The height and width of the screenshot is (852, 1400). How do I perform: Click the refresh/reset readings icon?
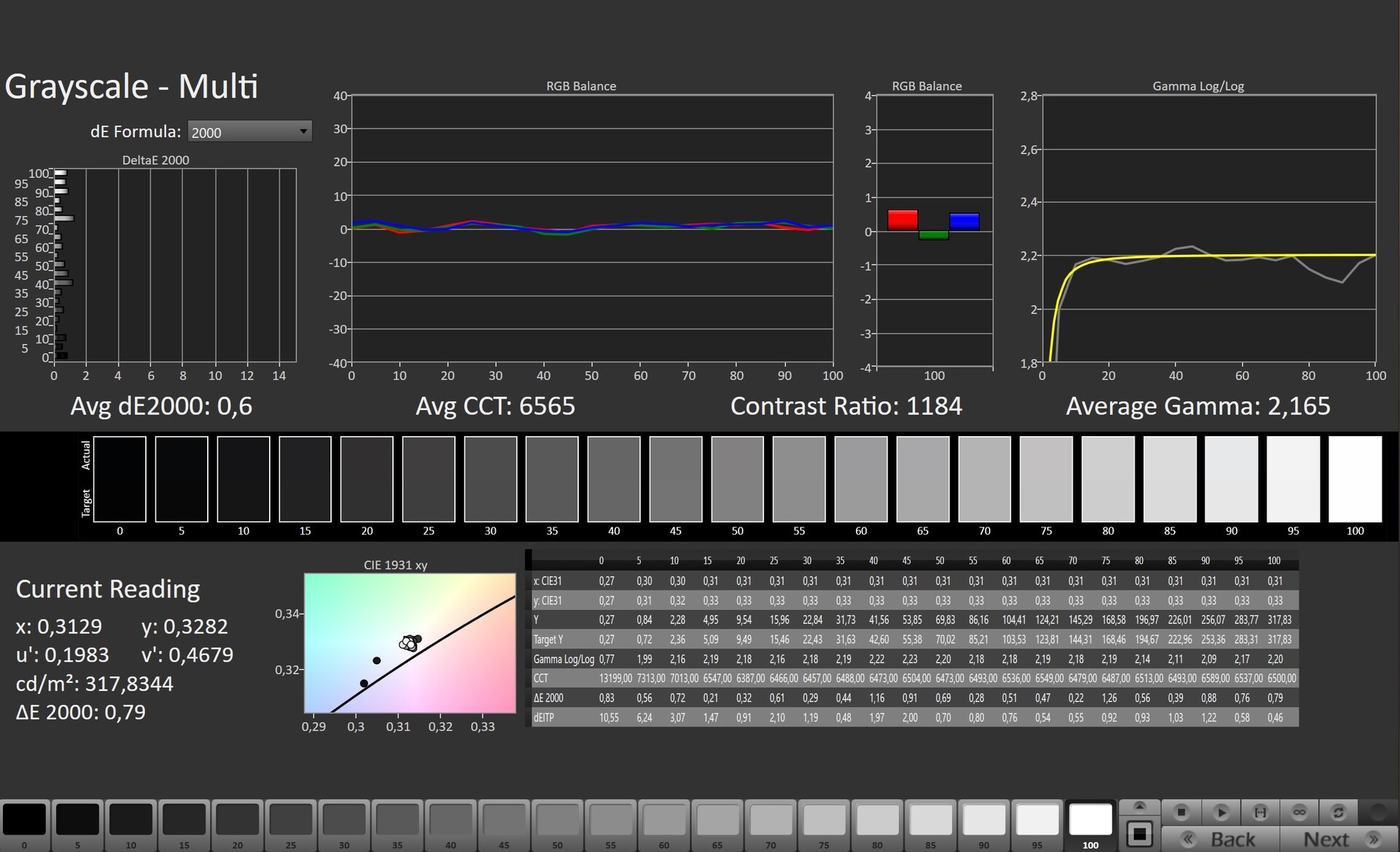pyautogui.click(x=1338, y=812)
